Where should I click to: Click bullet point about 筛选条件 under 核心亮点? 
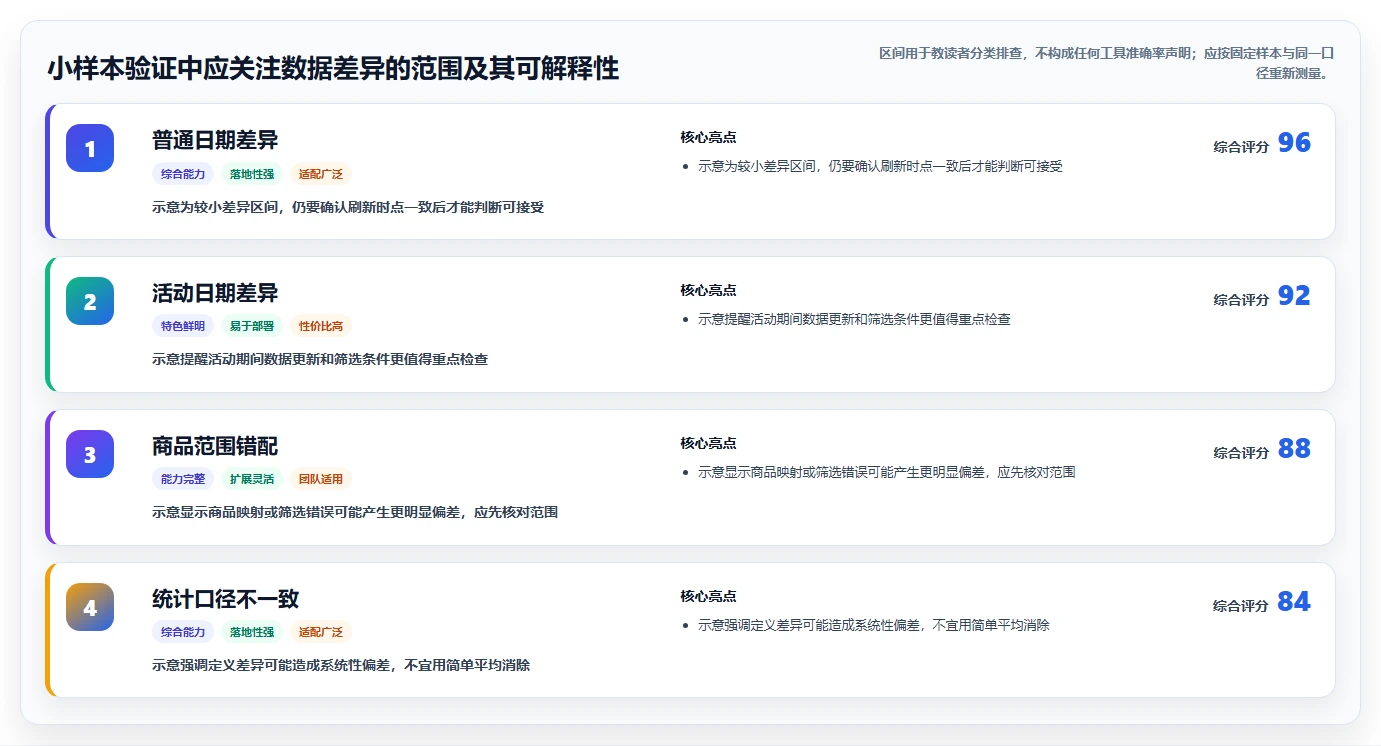click(x=854, y=319)
